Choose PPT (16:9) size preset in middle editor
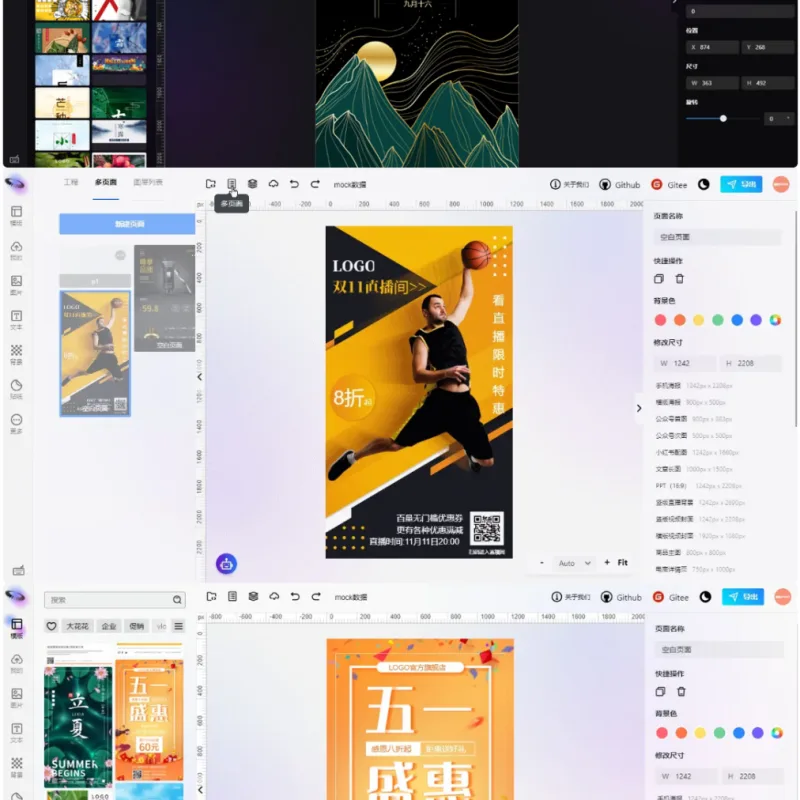 [x=698, y=486]
